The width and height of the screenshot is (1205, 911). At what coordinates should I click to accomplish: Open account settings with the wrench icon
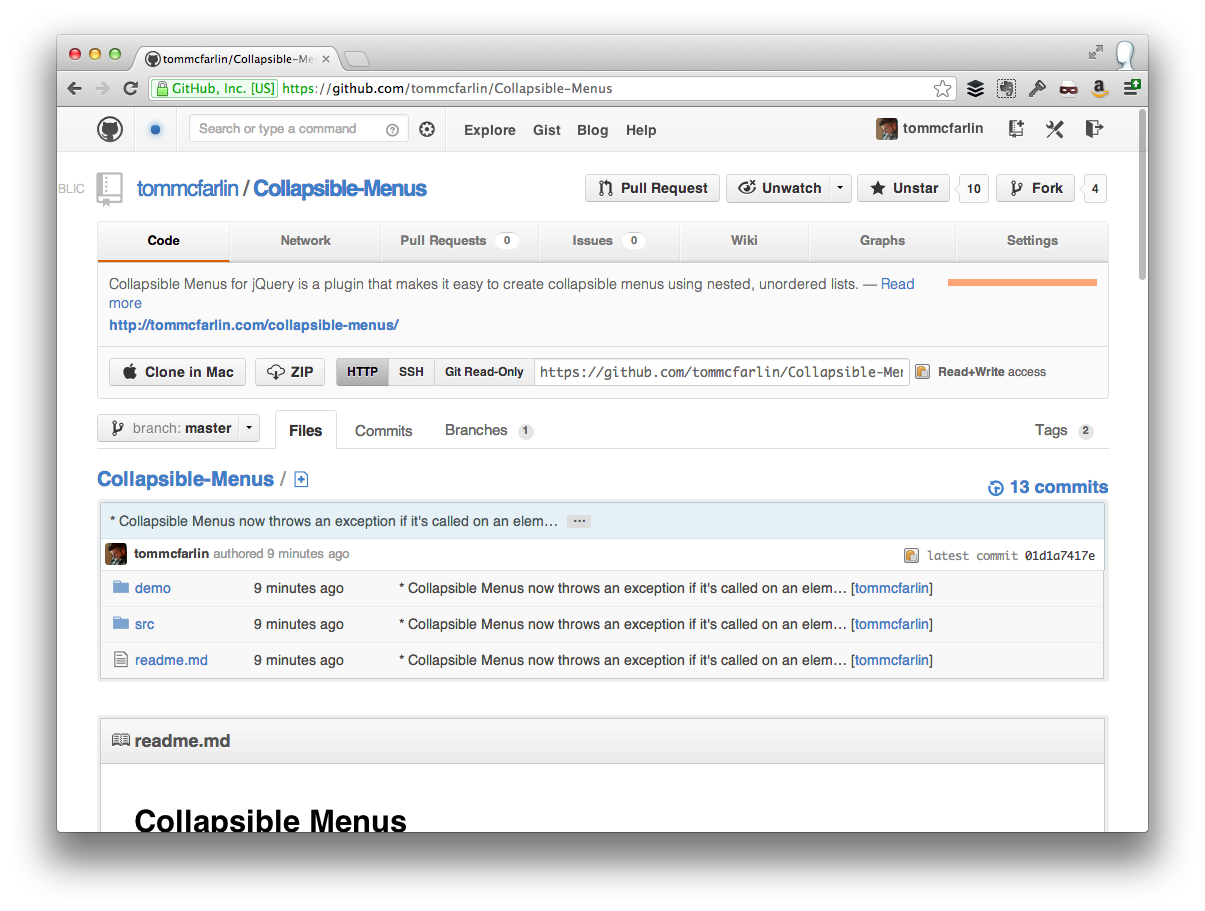coord(1054,129)
